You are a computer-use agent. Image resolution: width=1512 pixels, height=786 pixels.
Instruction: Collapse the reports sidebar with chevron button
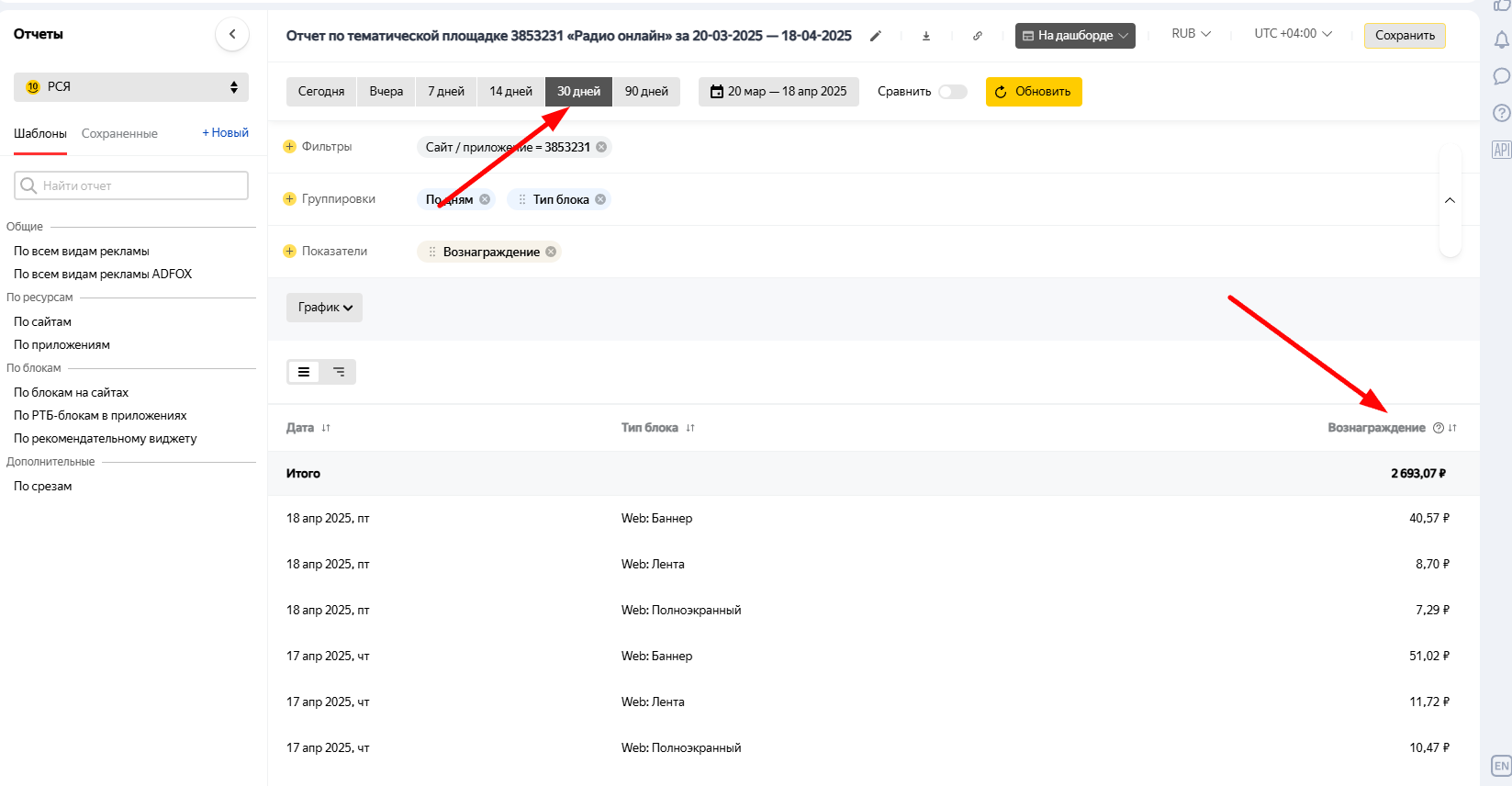coord(232,34)
